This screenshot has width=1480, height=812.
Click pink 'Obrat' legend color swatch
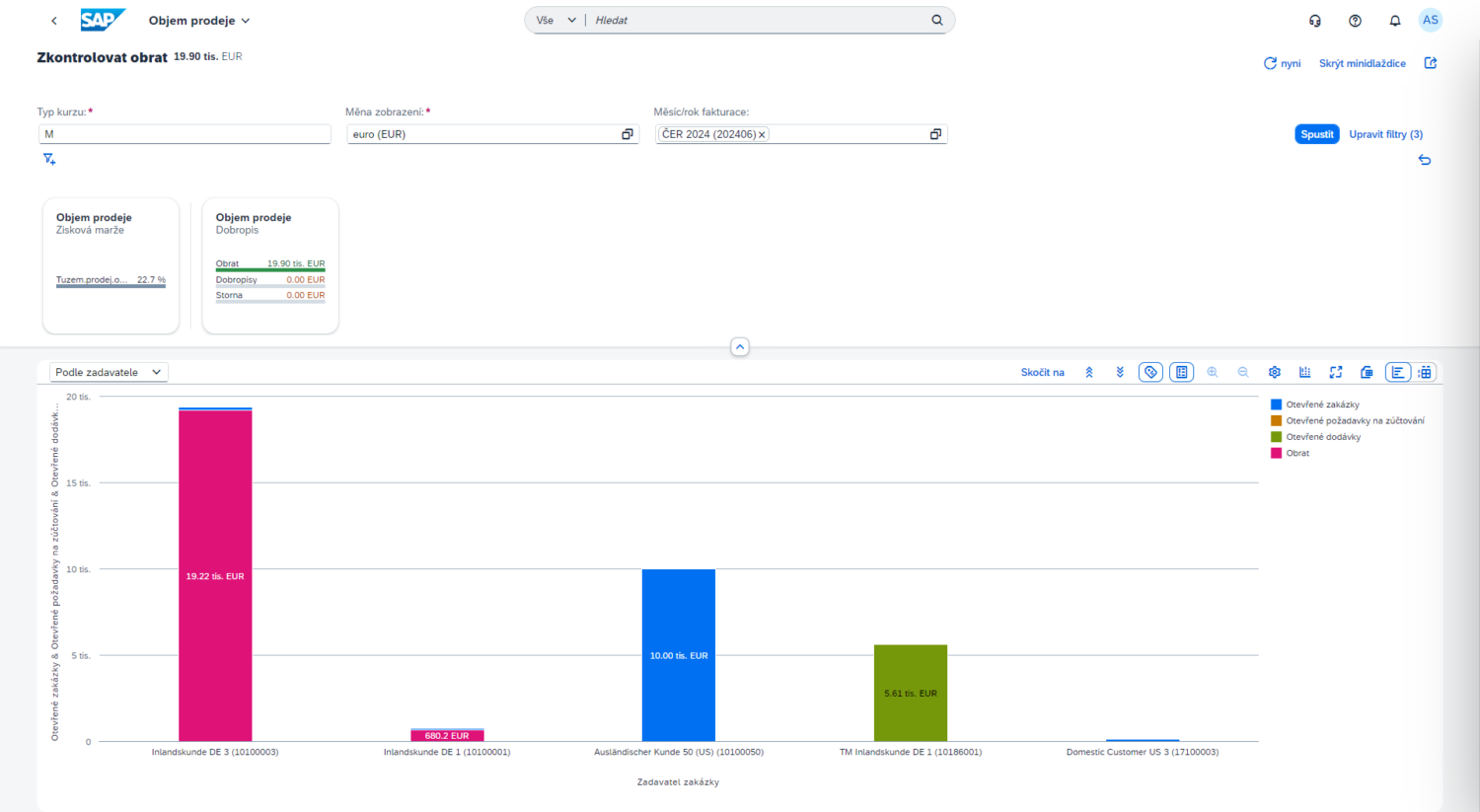tap(1276, 453)
